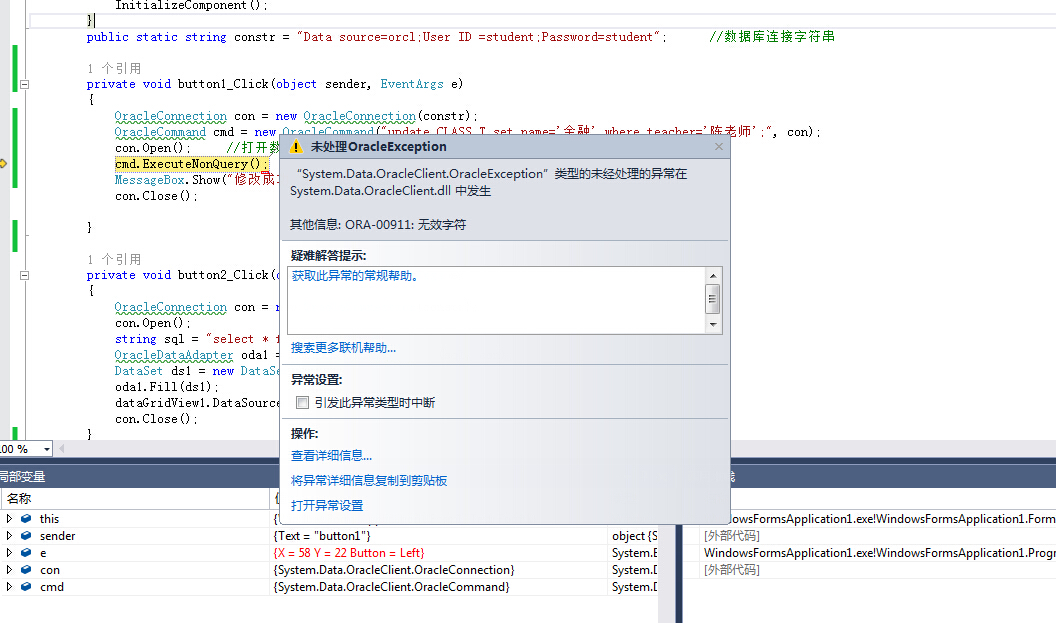
Task: Select the value {Text = "button1"}
Action: (x=322, y=536)
